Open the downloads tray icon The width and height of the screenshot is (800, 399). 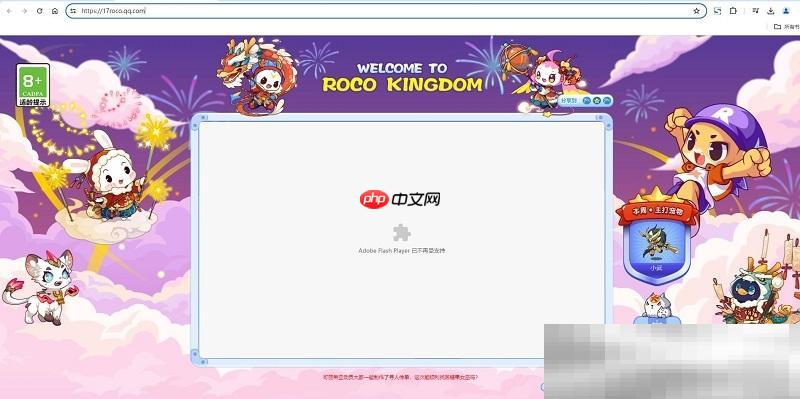point(771,11)
